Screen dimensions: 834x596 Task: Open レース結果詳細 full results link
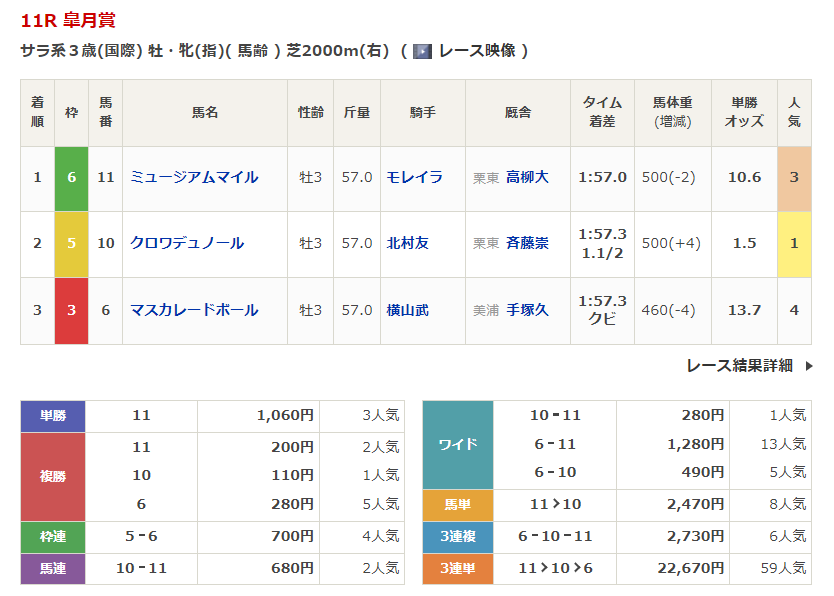click(x=740, y=366)
